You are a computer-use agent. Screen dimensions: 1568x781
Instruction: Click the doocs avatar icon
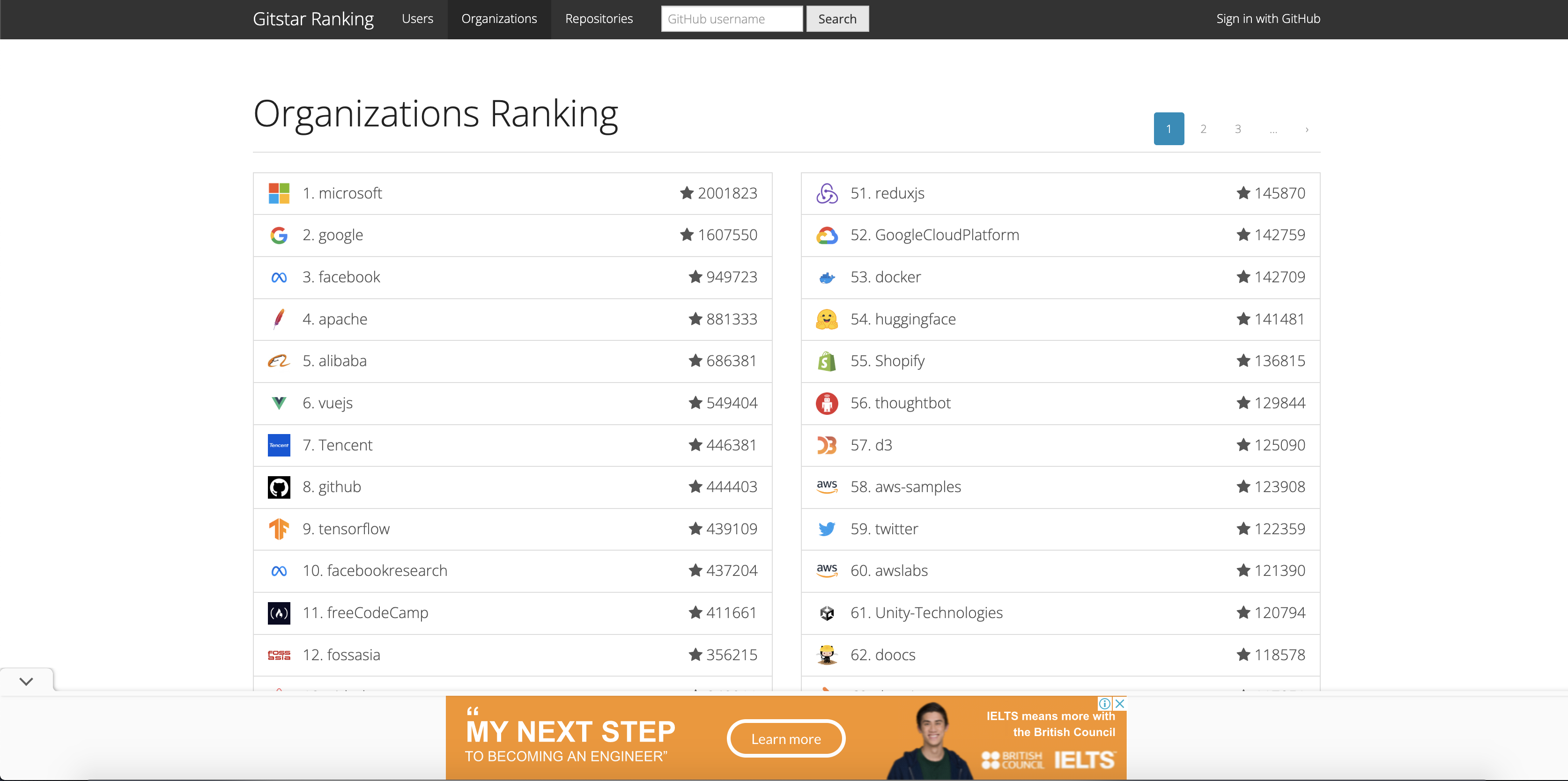click(827, 655)
